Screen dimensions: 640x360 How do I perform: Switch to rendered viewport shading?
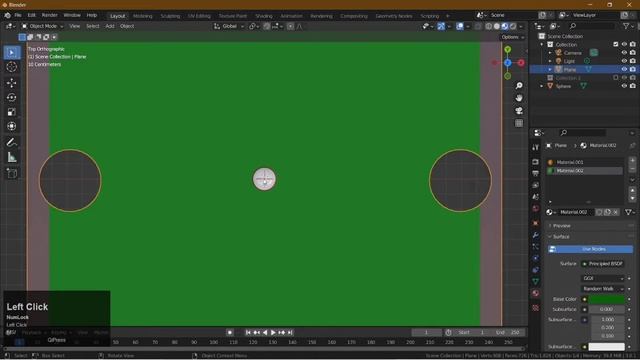pyautogui.click(x=513, y=26)
